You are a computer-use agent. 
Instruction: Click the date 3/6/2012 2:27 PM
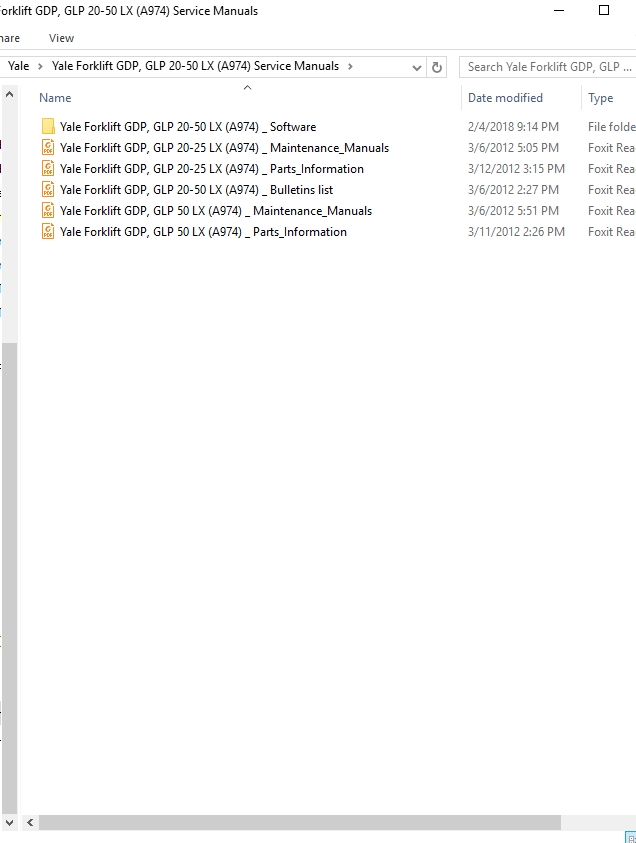(513, 190)
